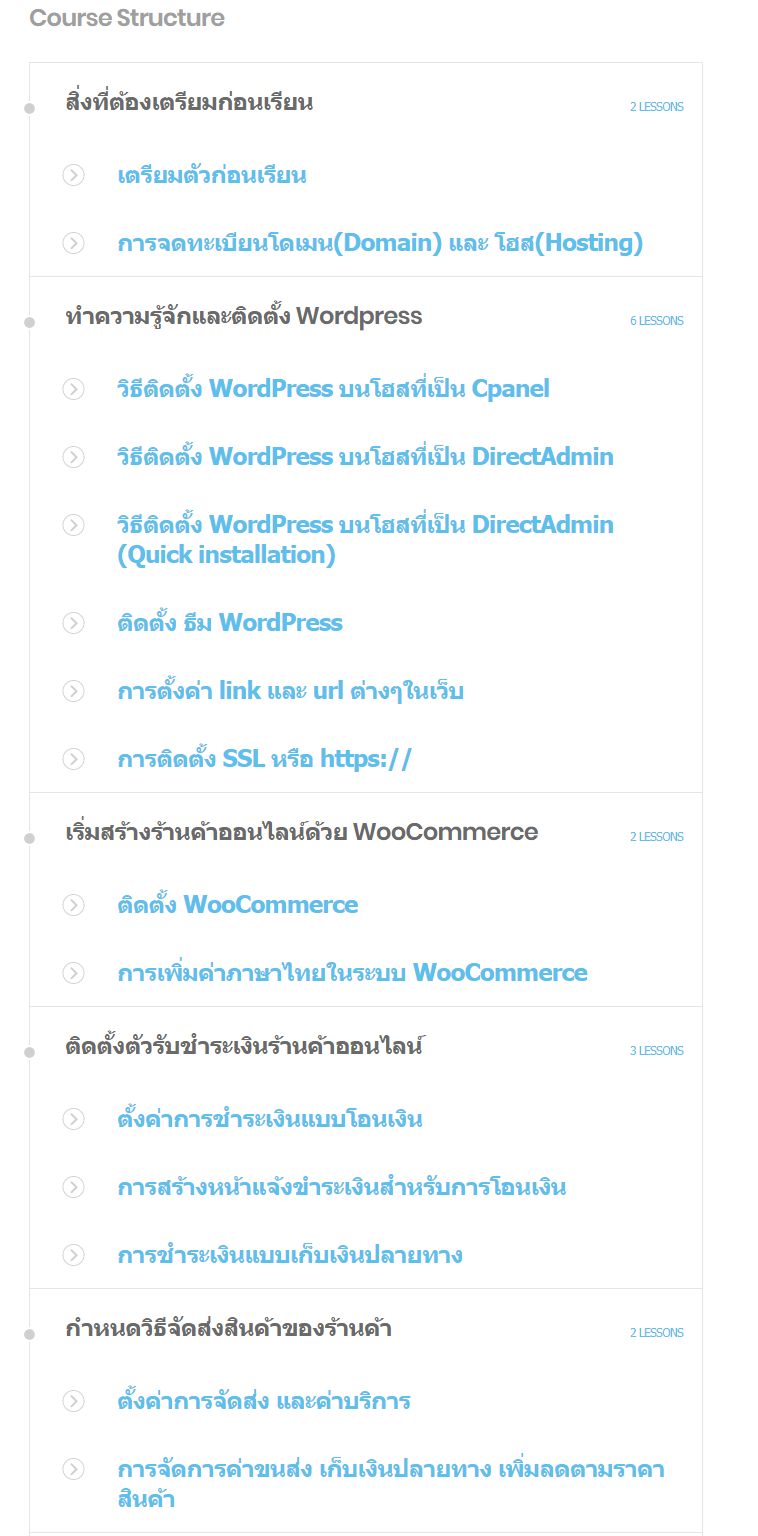Click arrow icon next to ติดตั้ง ธีม WordPress

(73, 623)
